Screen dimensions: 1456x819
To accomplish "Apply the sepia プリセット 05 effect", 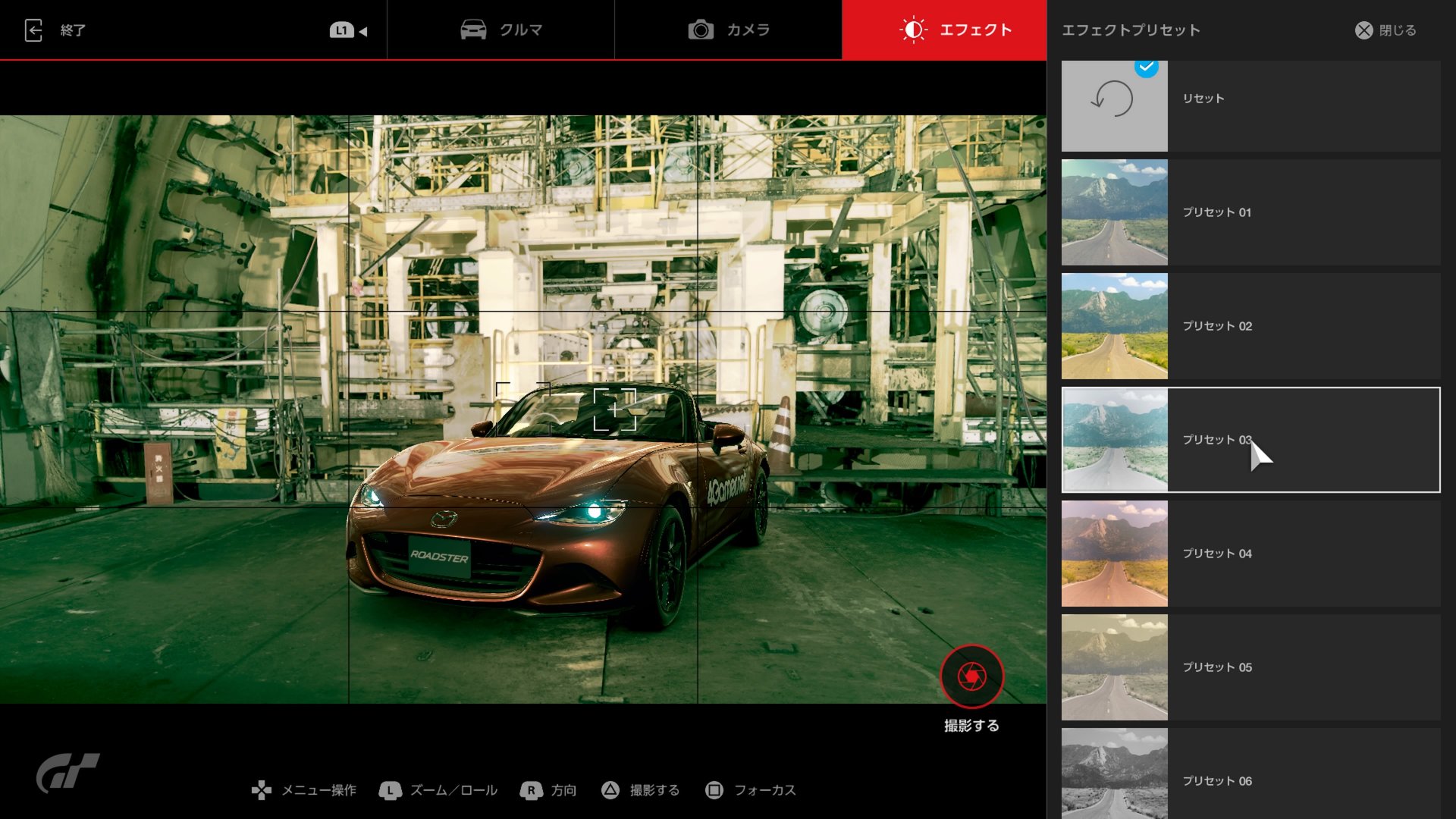I will tap(1251, 667).
